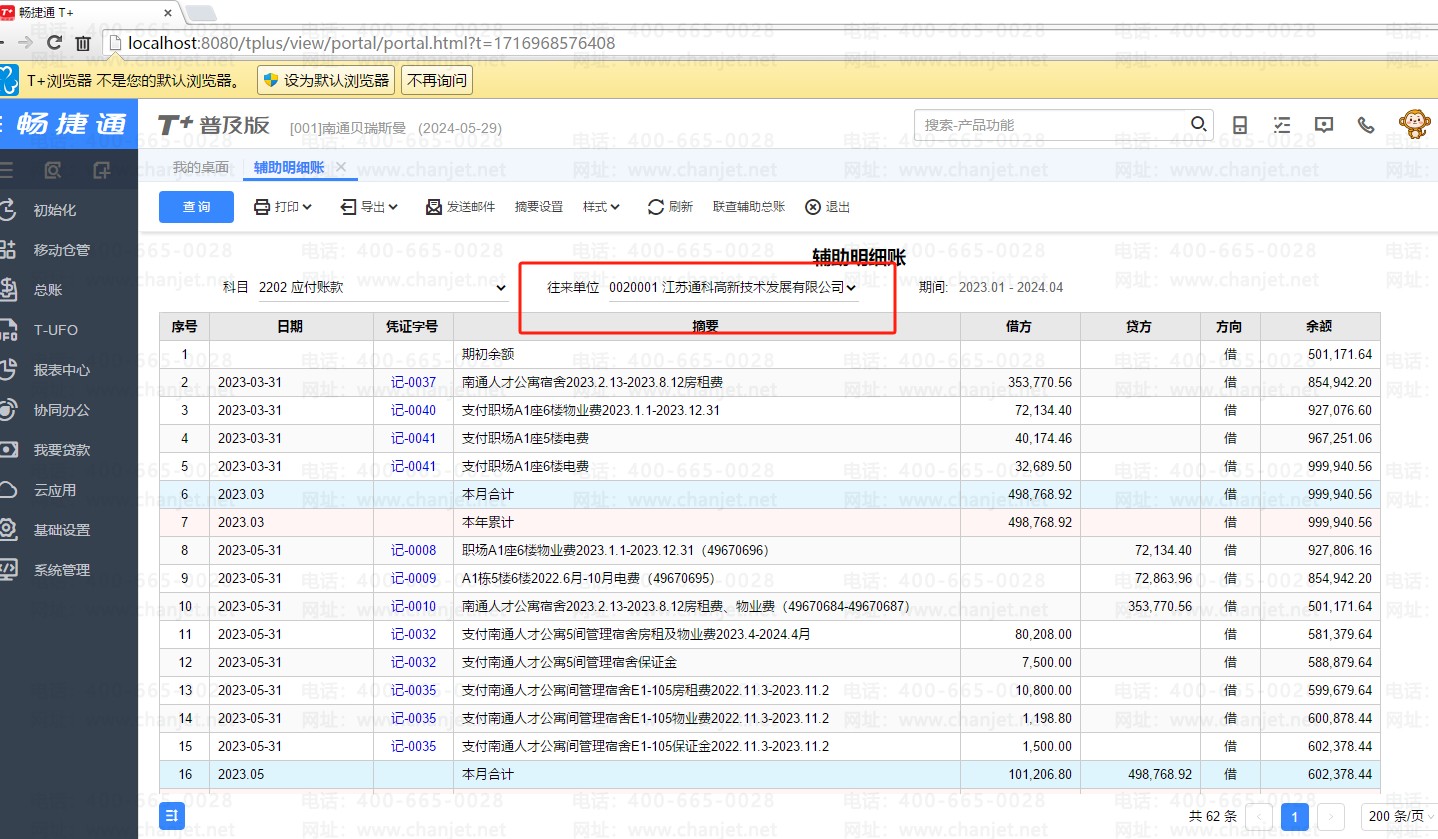Click the 系统管理 monitor icon

[8, 570]
